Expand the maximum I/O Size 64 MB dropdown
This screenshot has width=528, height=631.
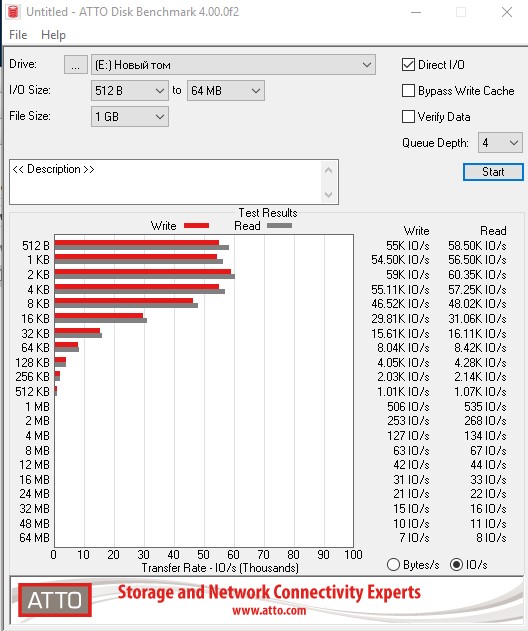pyautogui.click(x=225, y=91)
